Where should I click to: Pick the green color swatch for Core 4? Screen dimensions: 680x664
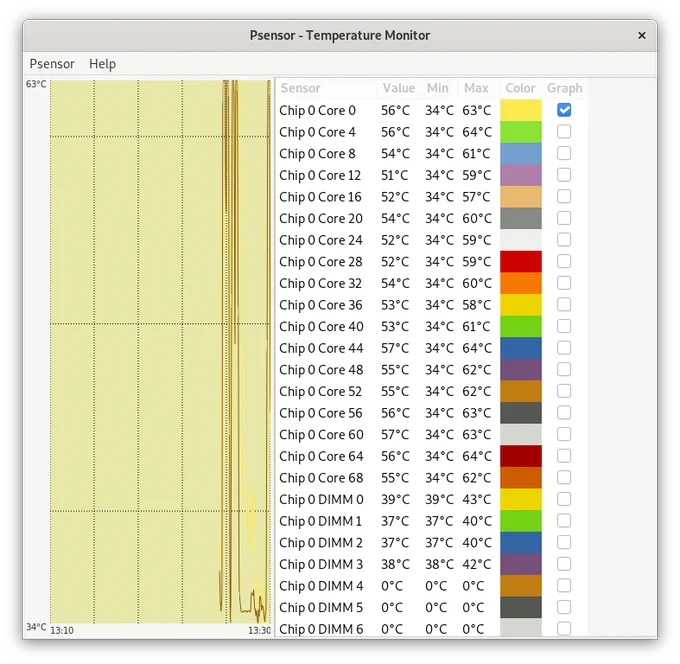pos(521,132)
